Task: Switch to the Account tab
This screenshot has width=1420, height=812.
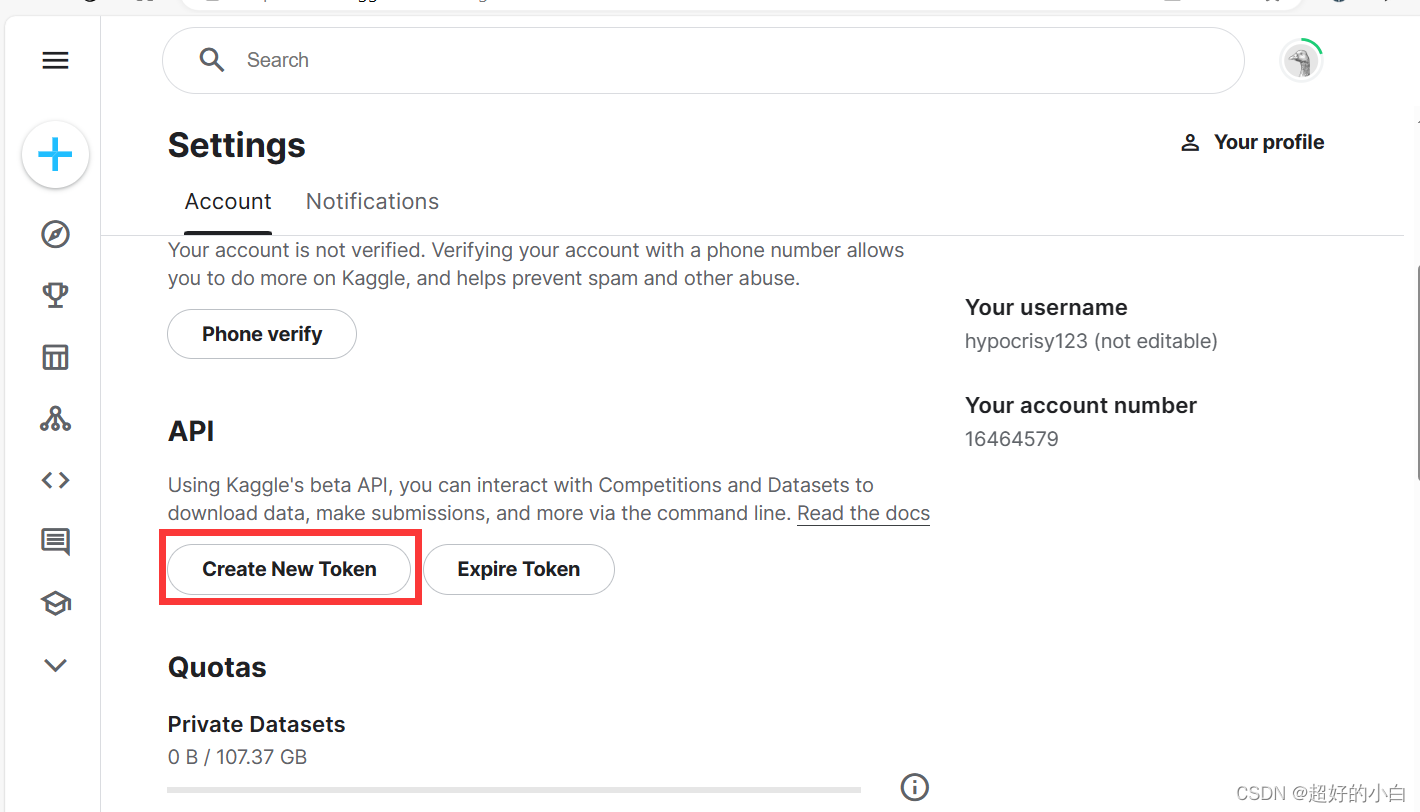Action: tap(228, 202)
